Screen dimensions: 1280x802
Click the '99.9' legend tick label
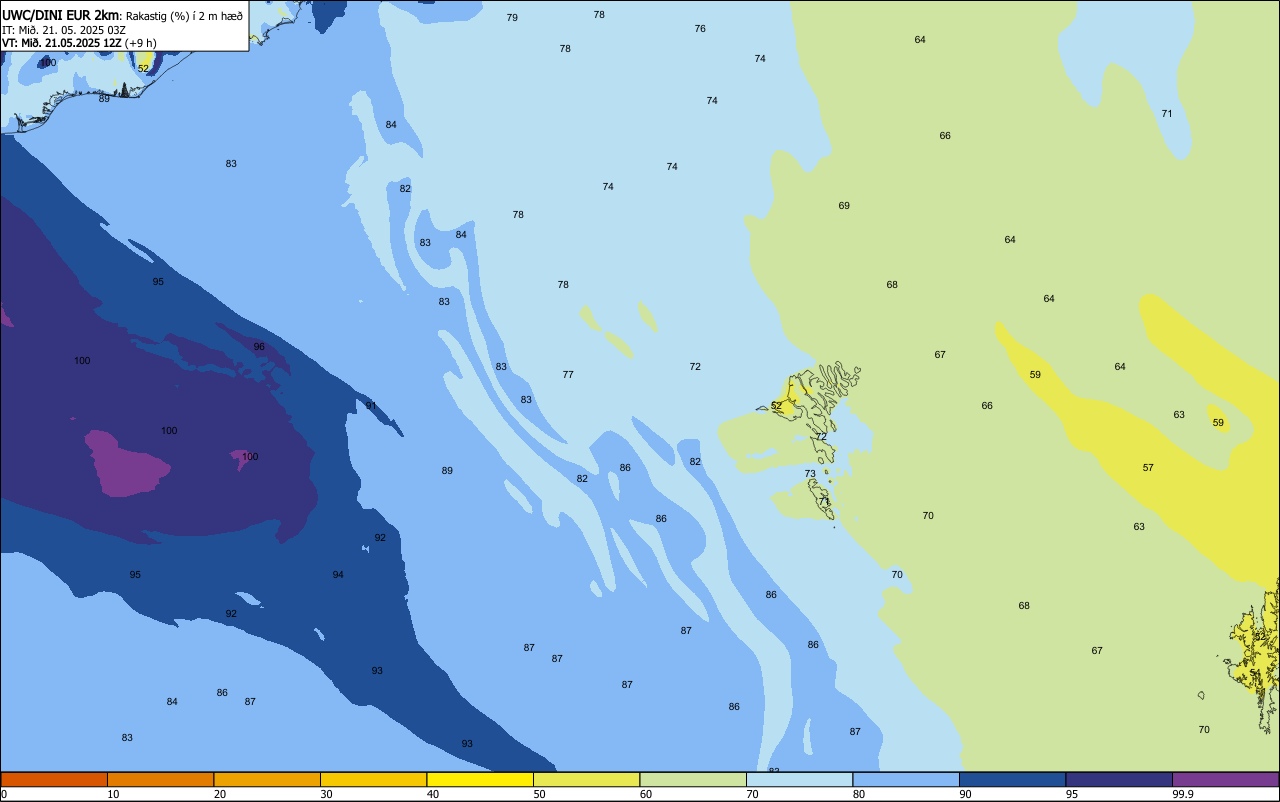click(x=1183, y=794)
